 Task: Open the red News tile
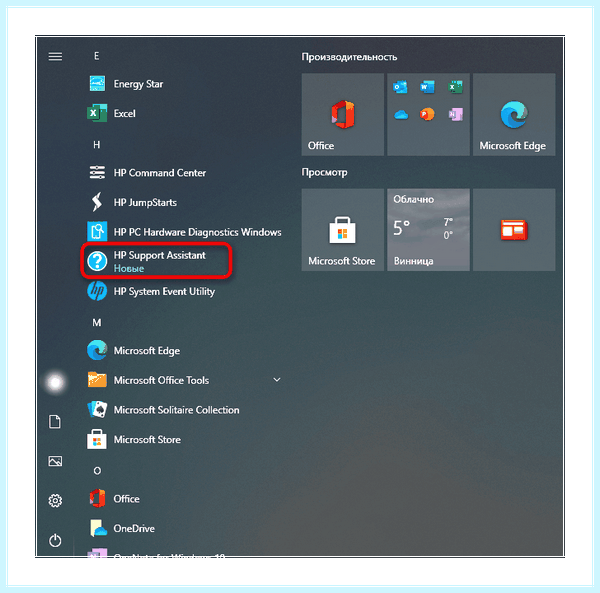pyautogui.click(x=514, y=230)
